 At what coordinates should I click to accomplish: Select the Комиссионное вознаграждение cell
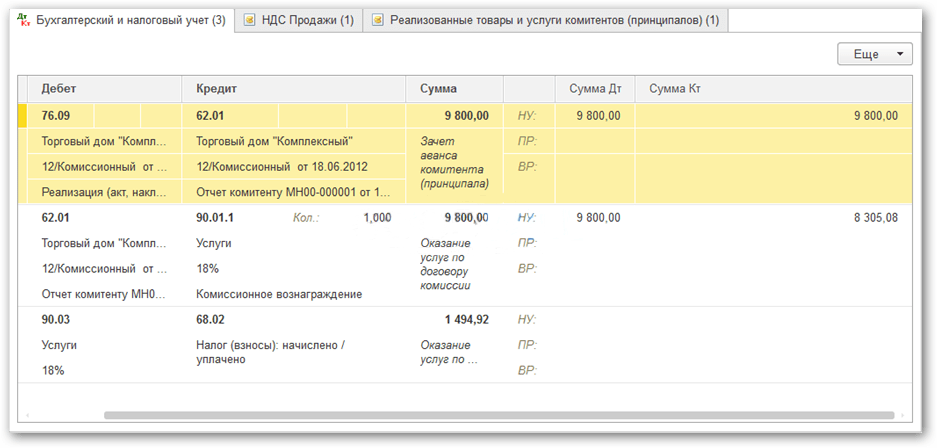(x=279, y=294)
